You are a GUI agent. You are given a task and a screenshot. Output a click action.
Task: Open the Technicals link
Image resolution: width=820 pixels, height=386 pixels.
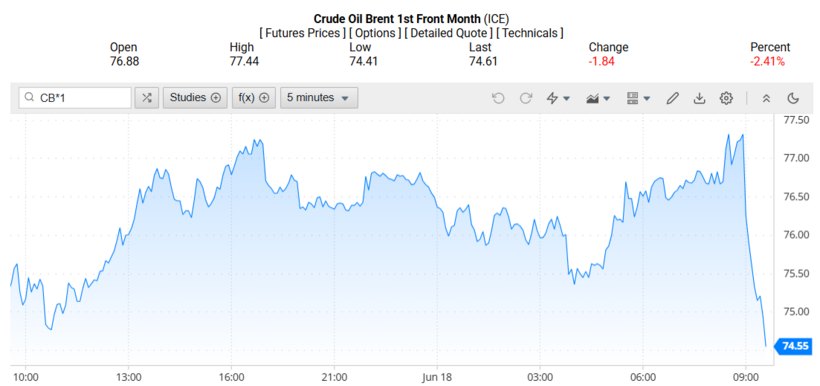529,33
